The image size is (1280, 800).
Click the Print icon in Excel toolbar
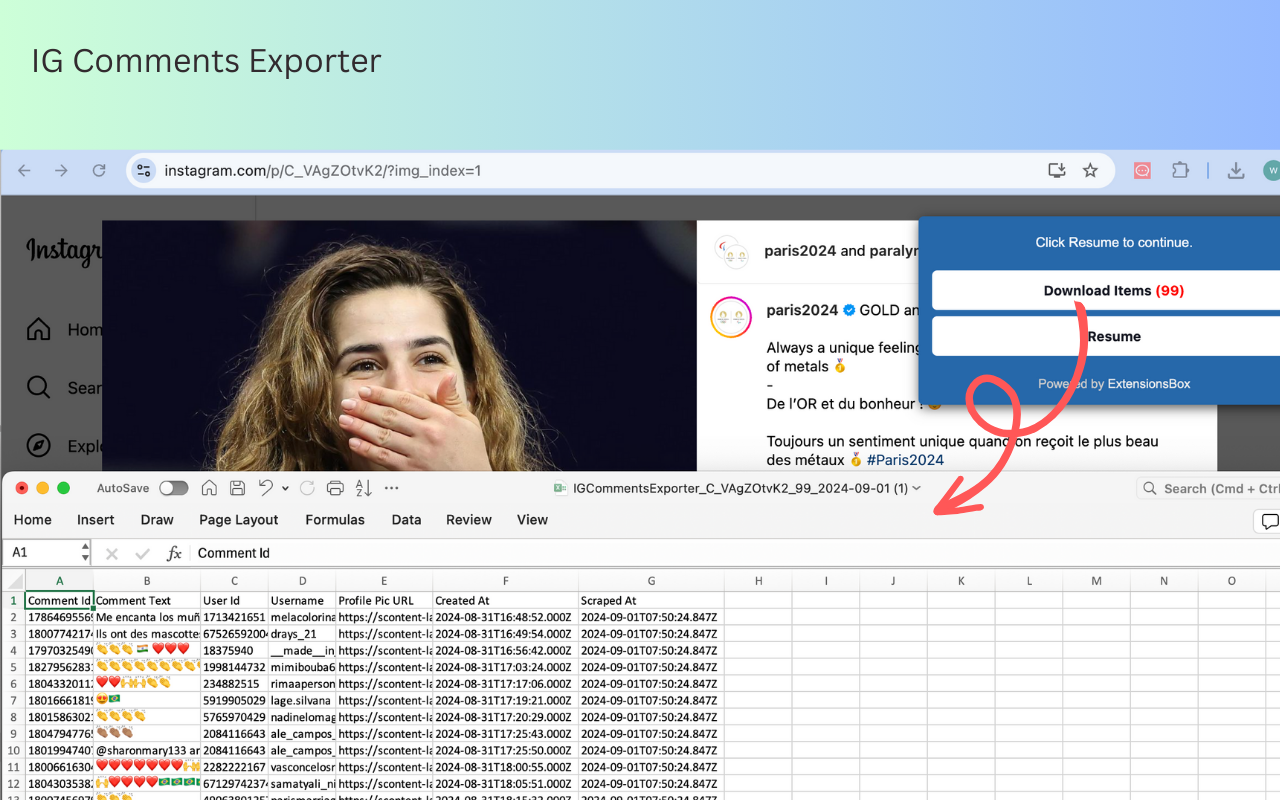(x=336, y=488)
